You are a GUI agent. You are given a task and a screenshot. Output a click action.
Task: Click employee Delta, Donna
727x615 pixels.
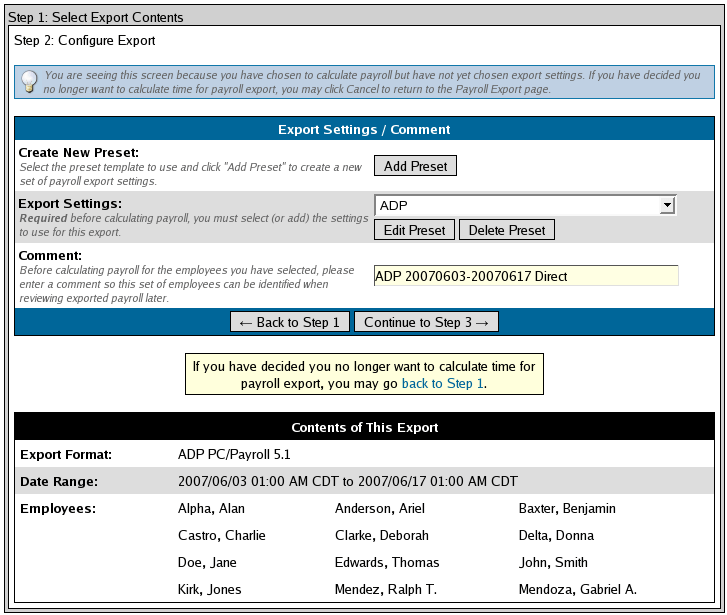tap(556, 536)
